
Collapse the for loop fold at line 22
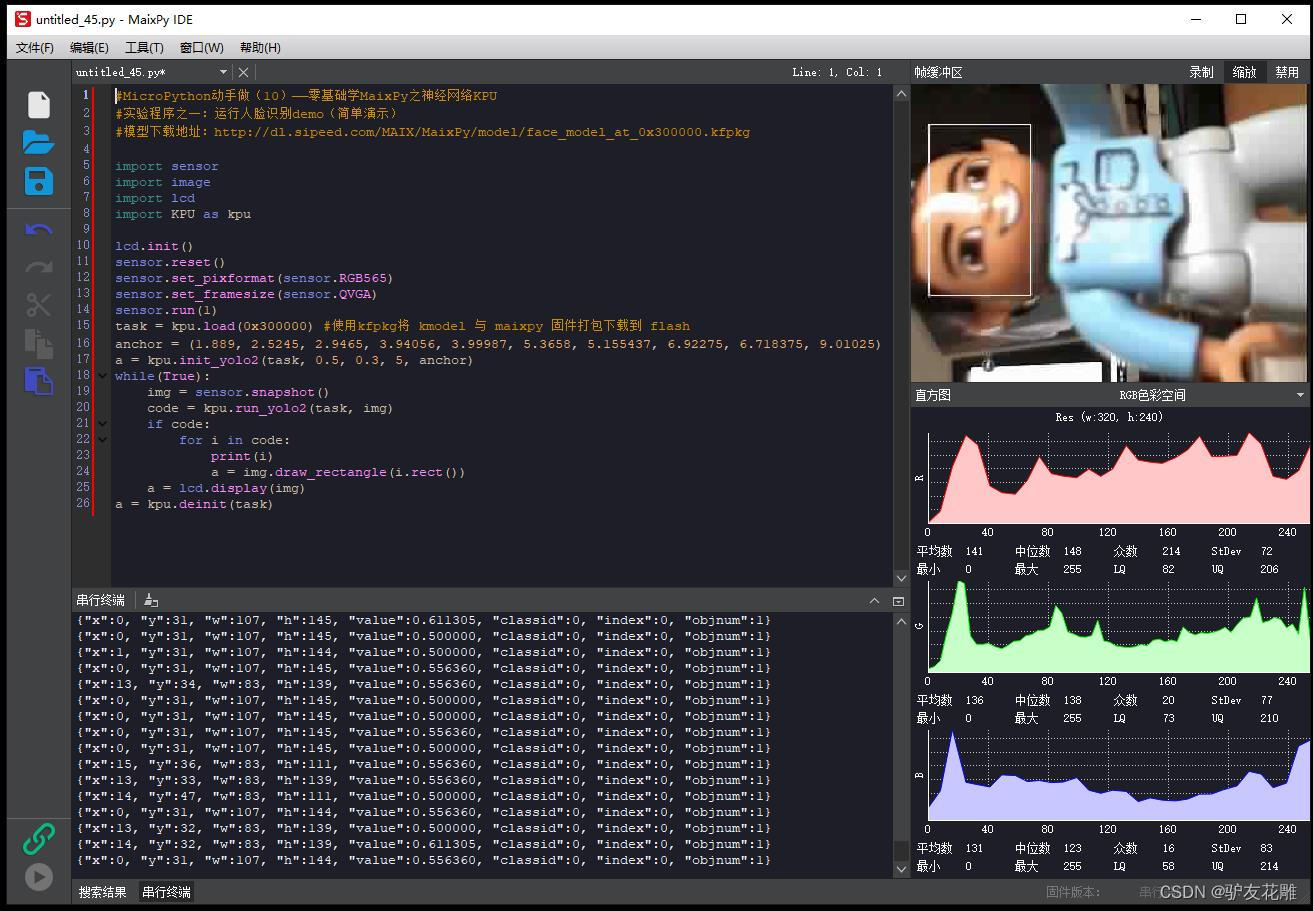pyautogui.click(x=102, y=440)
